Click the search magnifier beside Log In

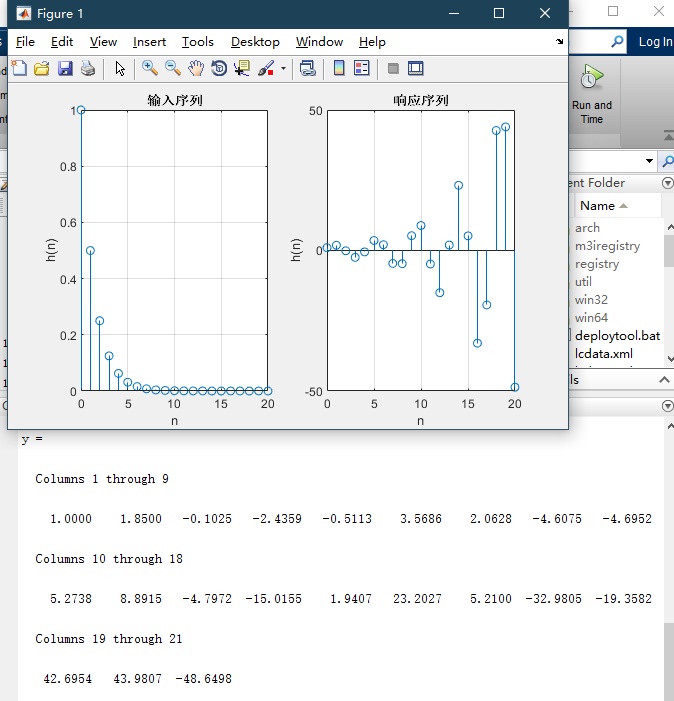coord(617,42)
